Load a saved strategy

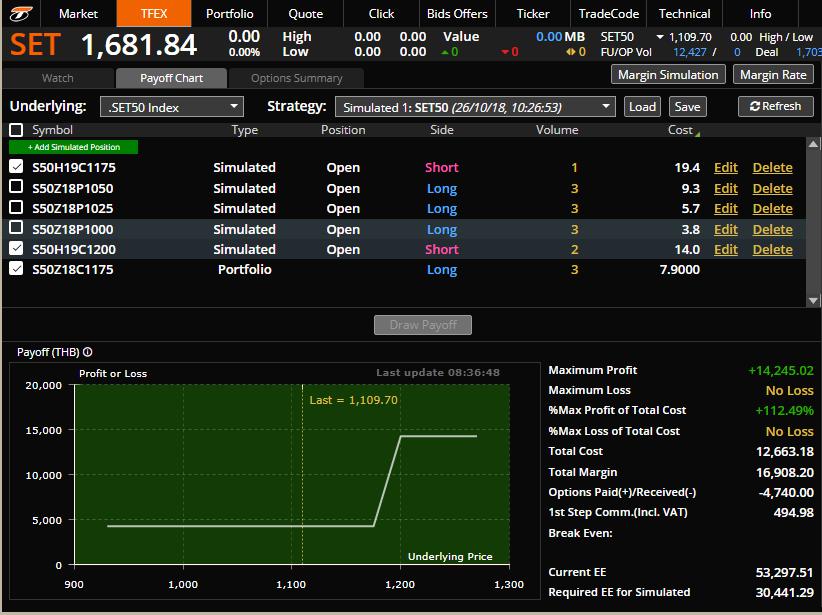coord(642,106)
